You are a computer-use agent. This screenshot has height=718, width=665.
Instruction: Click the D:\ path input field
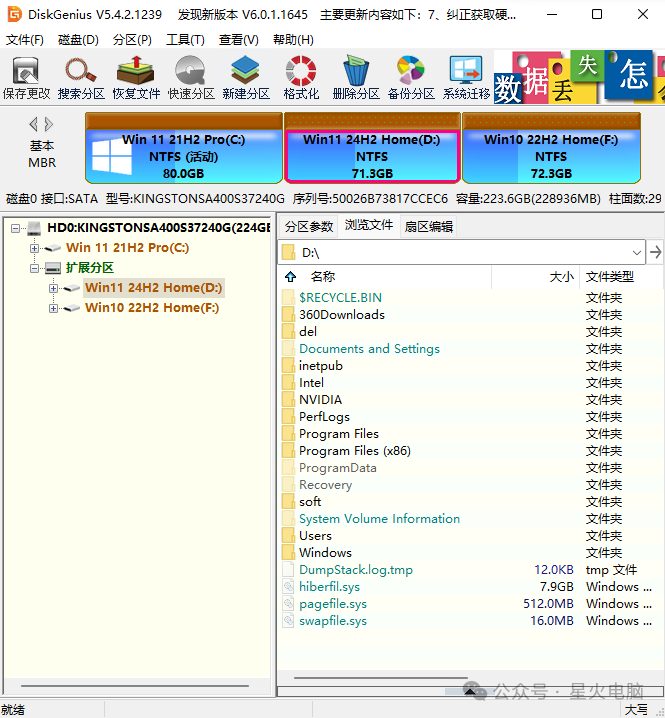(461, 252)
